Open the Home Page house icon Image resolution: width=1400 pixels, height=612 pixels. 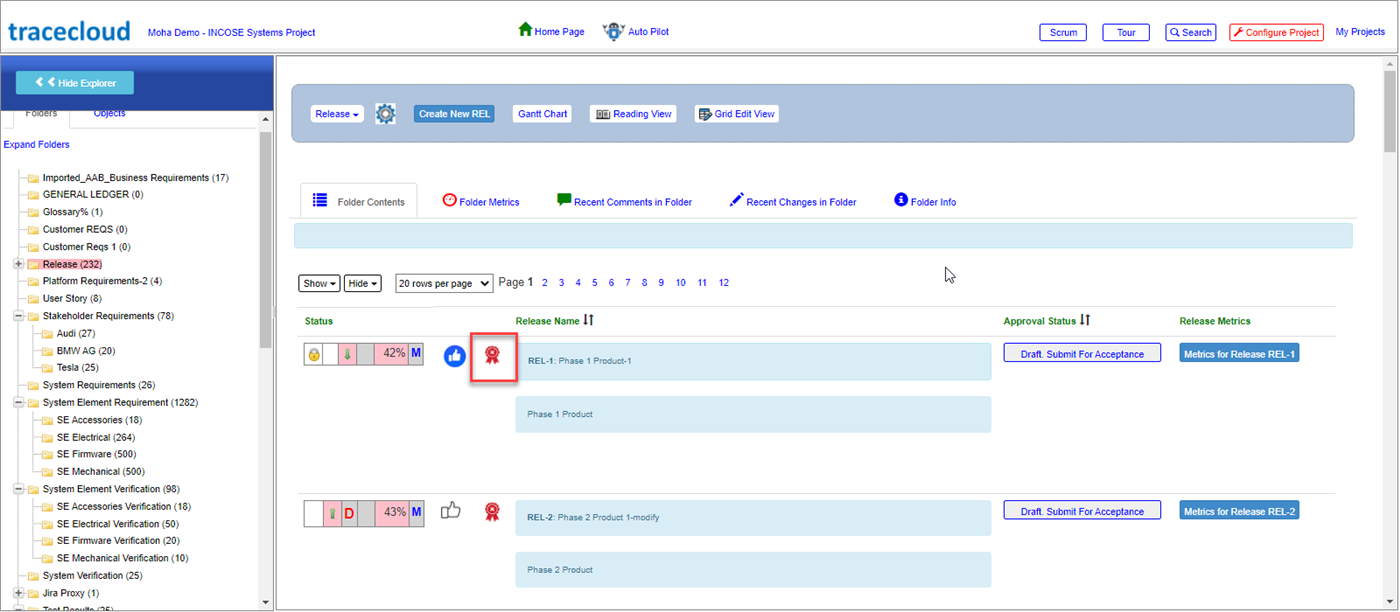525,30
